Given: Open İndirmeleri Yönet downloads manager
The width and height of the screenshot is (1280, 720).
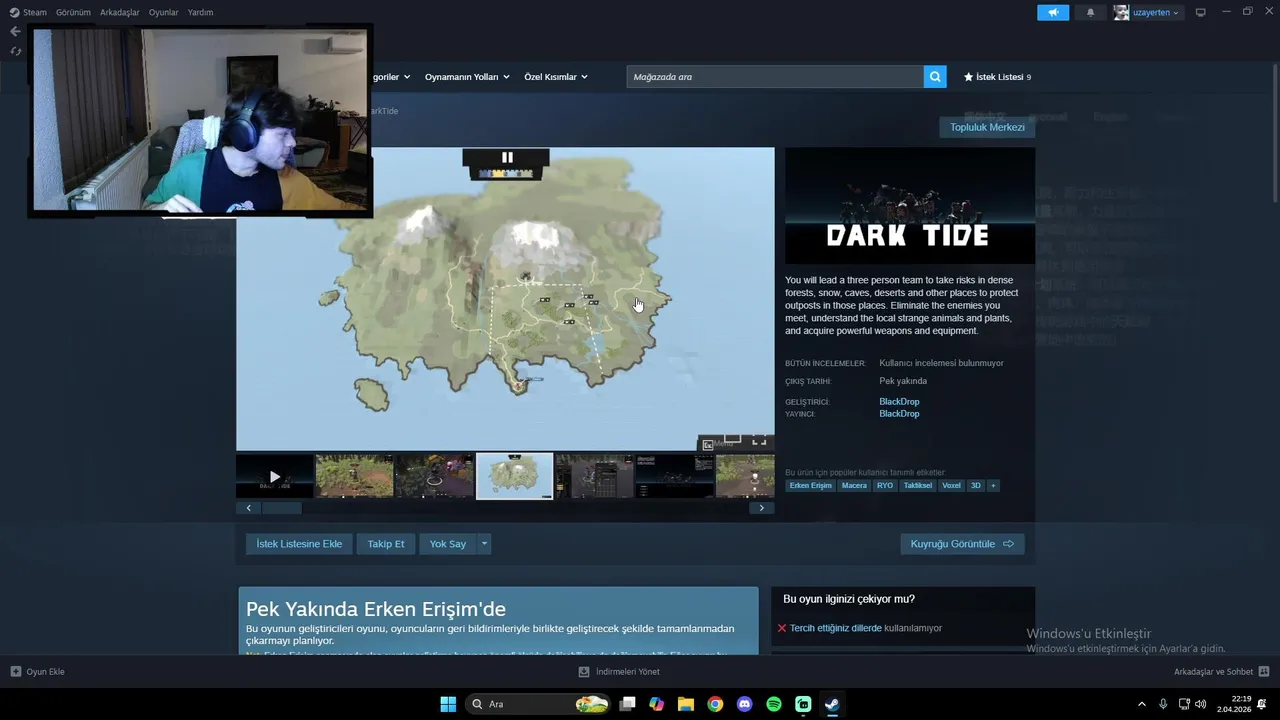Looking at the screenshot, I should (x=619, y=672).
